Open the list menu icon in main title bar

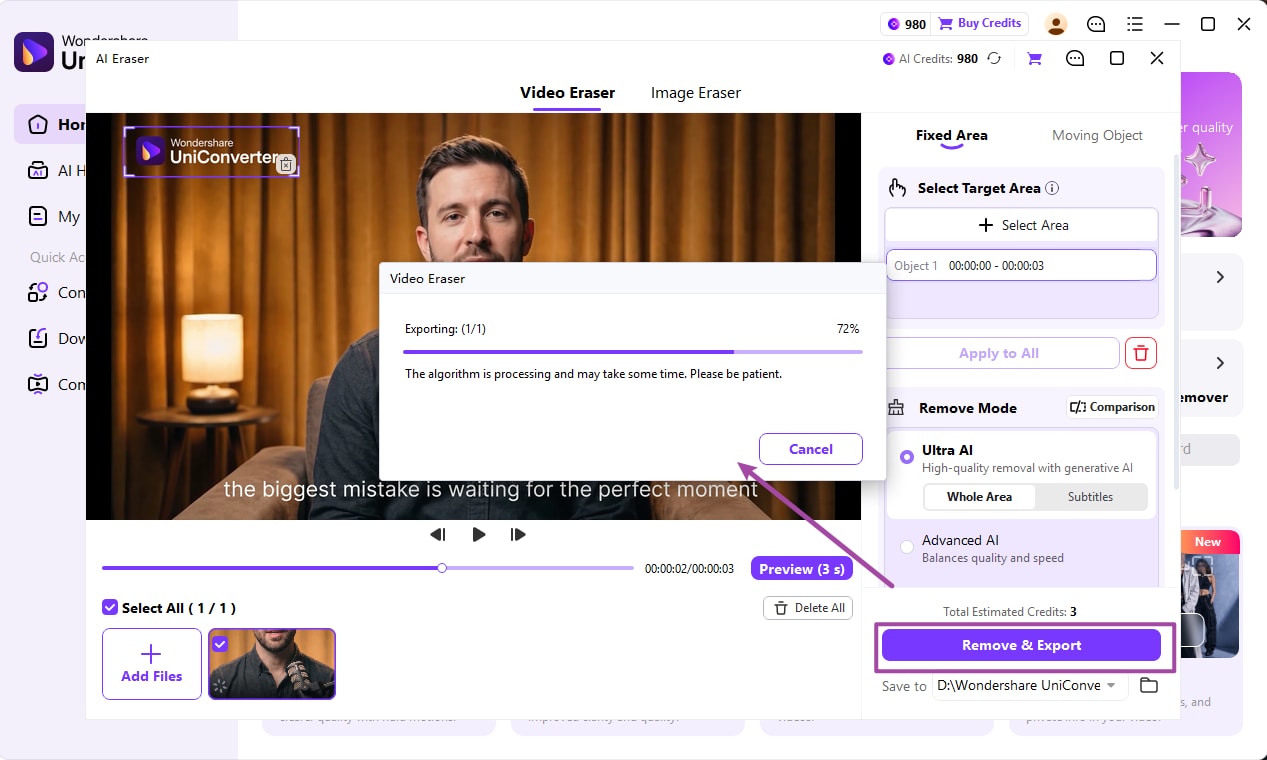1135,24
